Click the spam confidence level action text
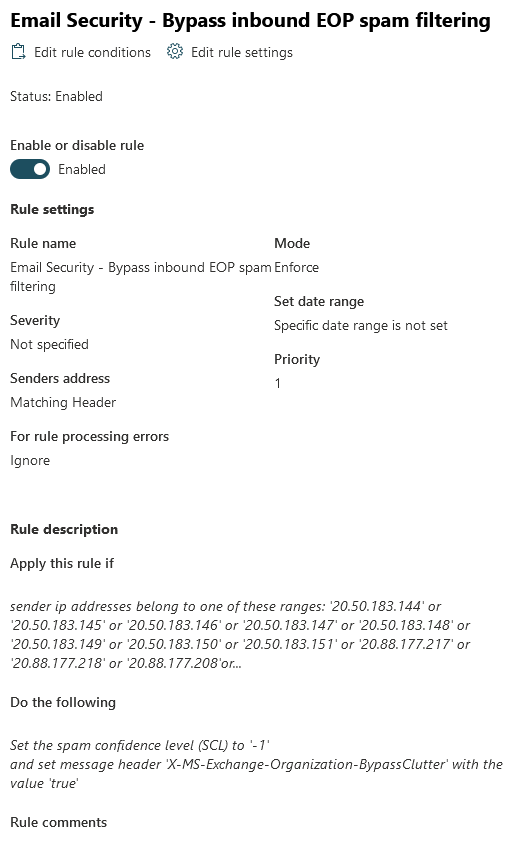 pos(140,745)
